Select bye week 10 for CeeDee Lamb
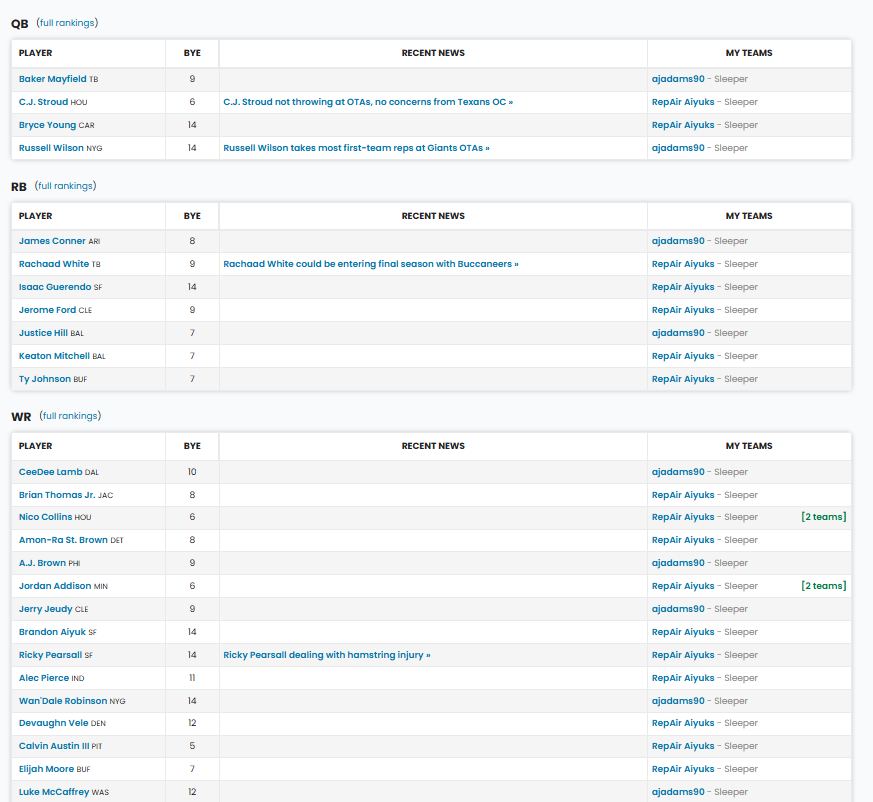The width and height of the screenshot is (873, 802). click(x=192, y=472)
